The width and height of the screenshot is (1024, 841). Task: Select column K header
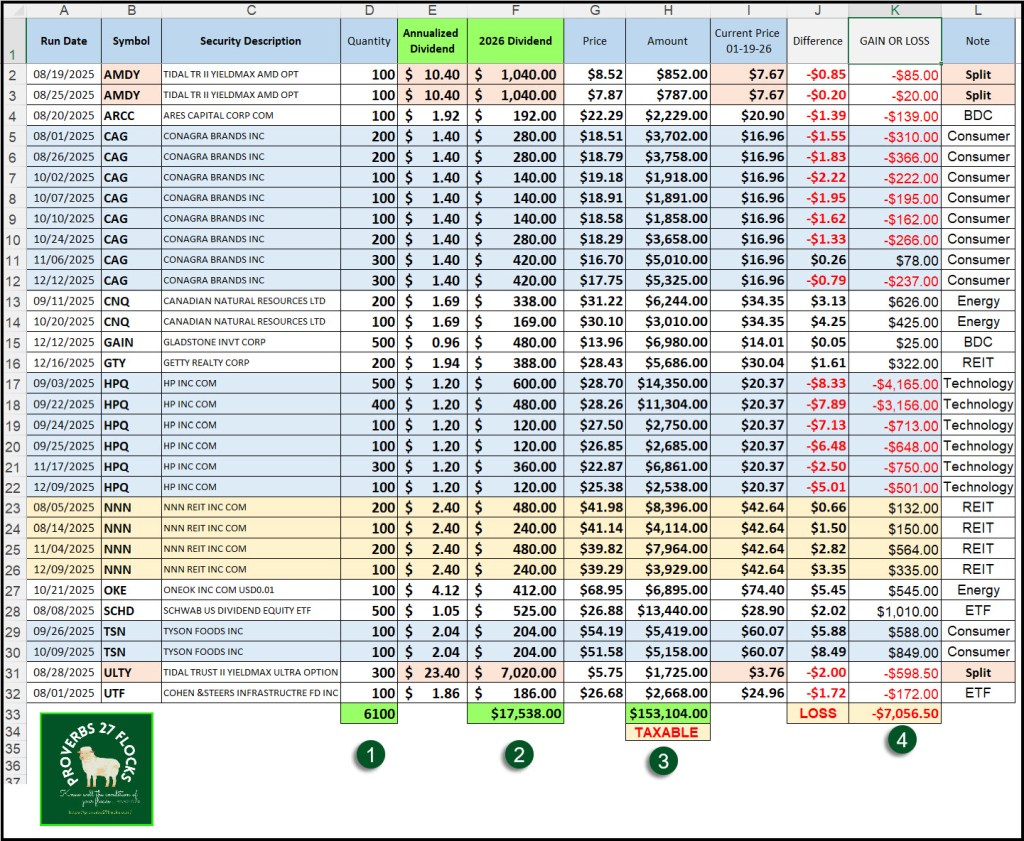[894, 10]
